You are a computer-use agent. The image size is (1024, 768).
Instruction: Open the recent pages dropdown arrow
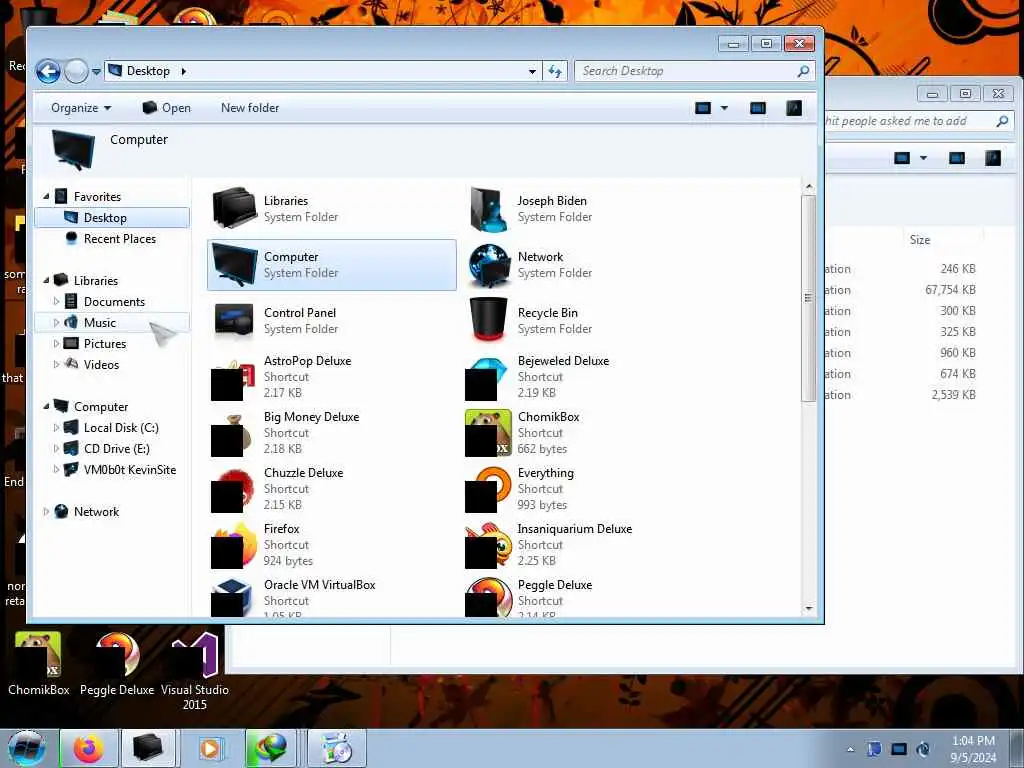[96, 71]
